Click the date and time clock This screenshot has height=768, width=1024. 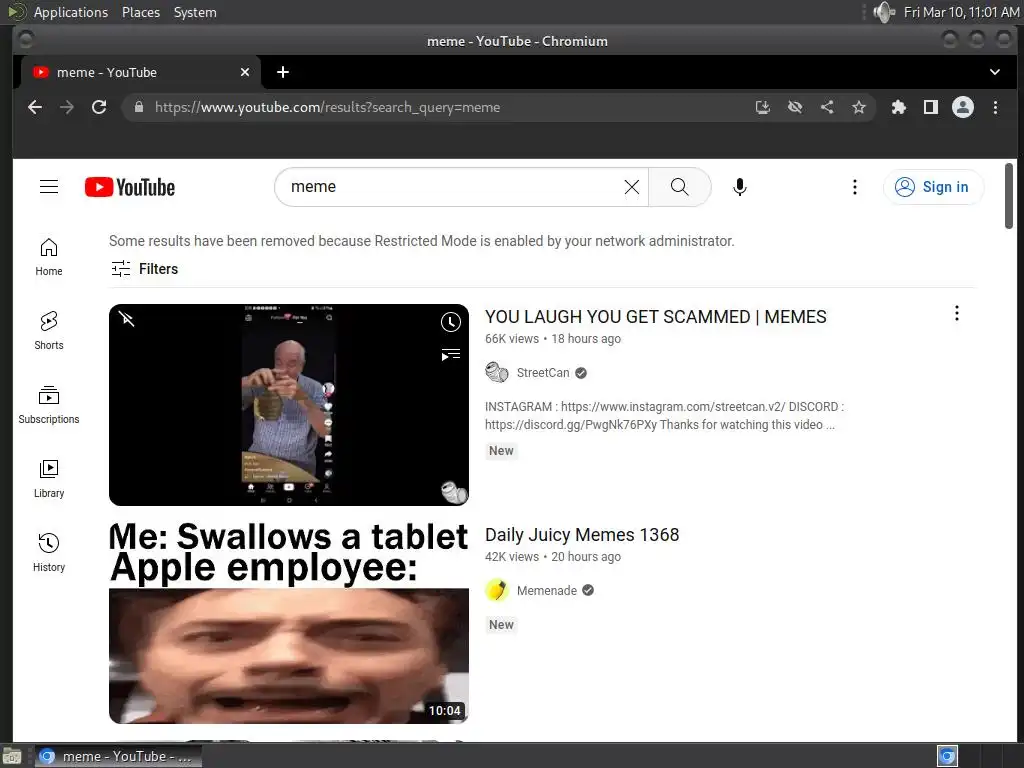click(961, 12)
